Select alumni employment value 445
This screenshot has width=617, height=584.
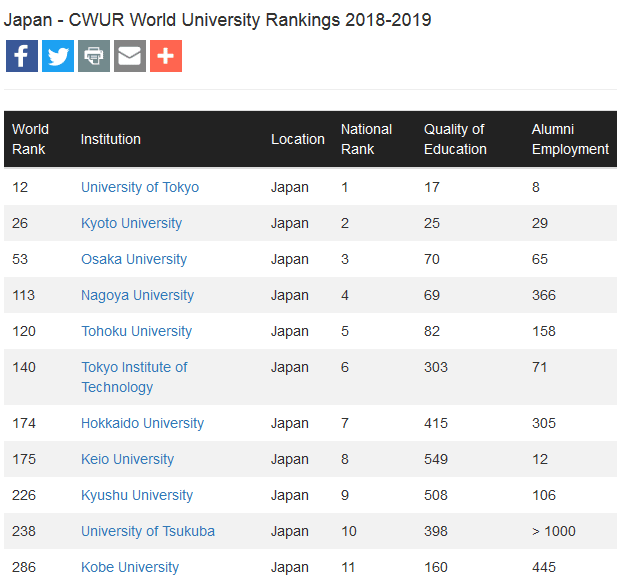pos(544,567)
